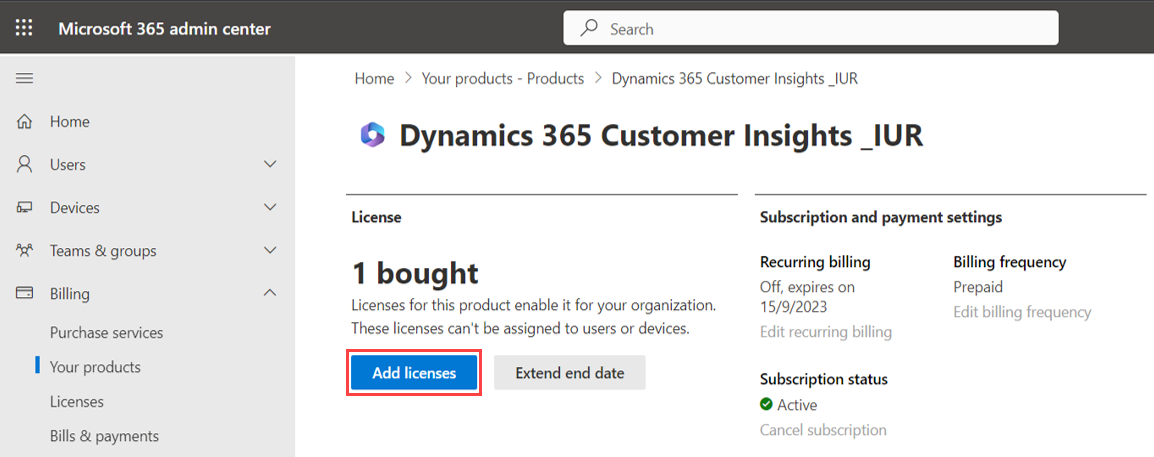Expand the Devices section chevron
This screenshot has height=457, width=1154.
coord(270,207)
